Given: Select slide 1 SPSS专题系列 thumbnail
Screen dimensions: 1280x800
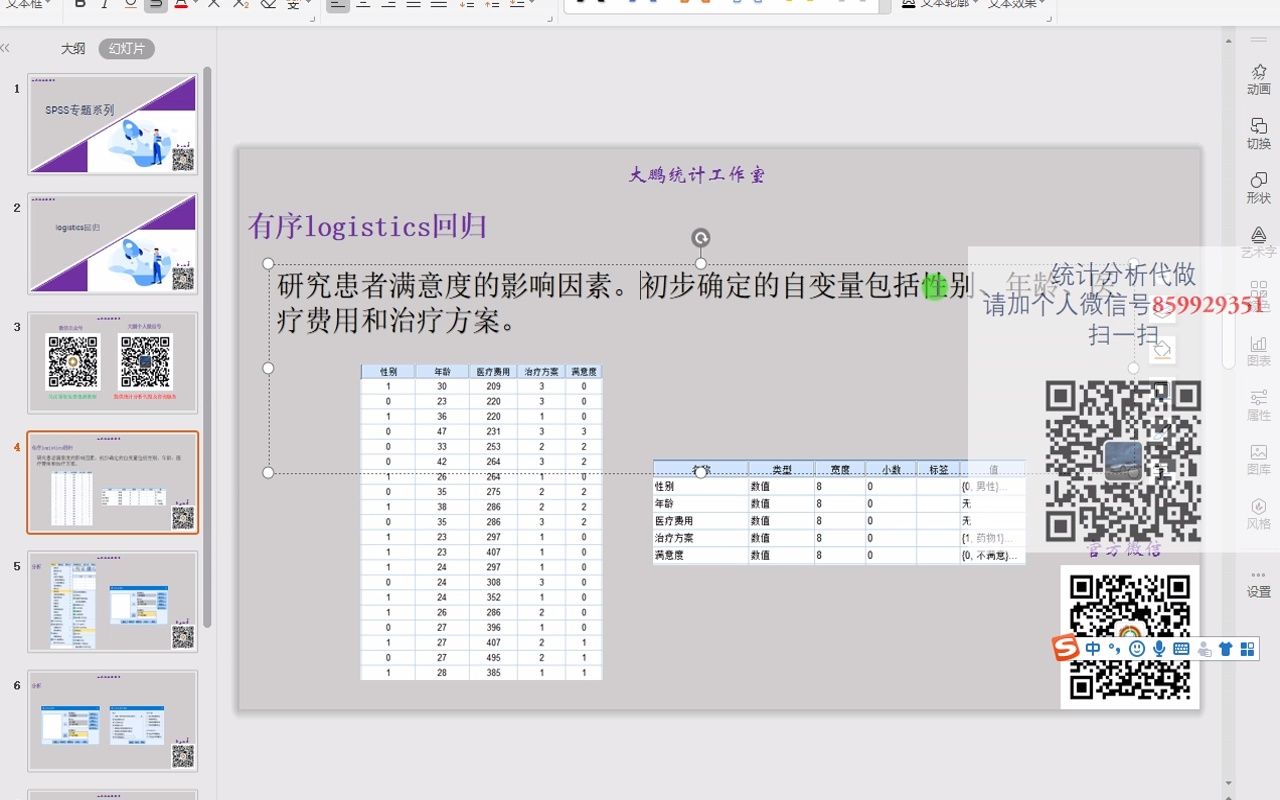Looking at the screenshot, I should [x=112, y=124].
